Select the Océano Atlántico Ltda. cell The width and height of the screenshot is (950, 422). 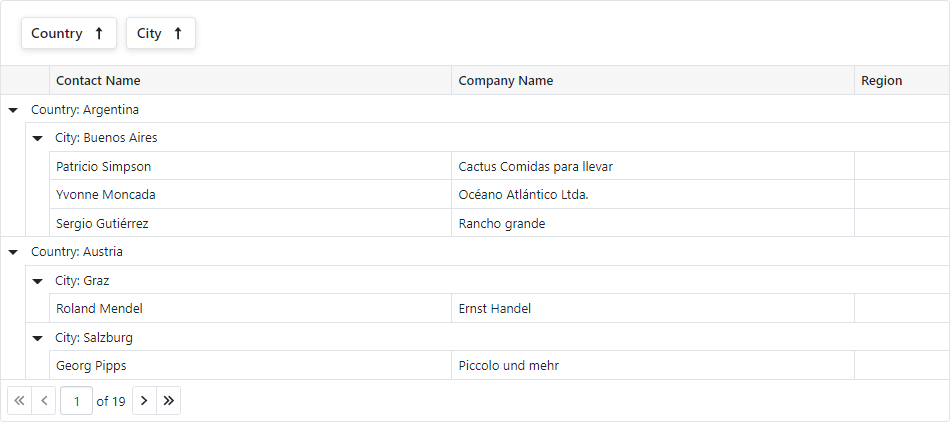653,194
